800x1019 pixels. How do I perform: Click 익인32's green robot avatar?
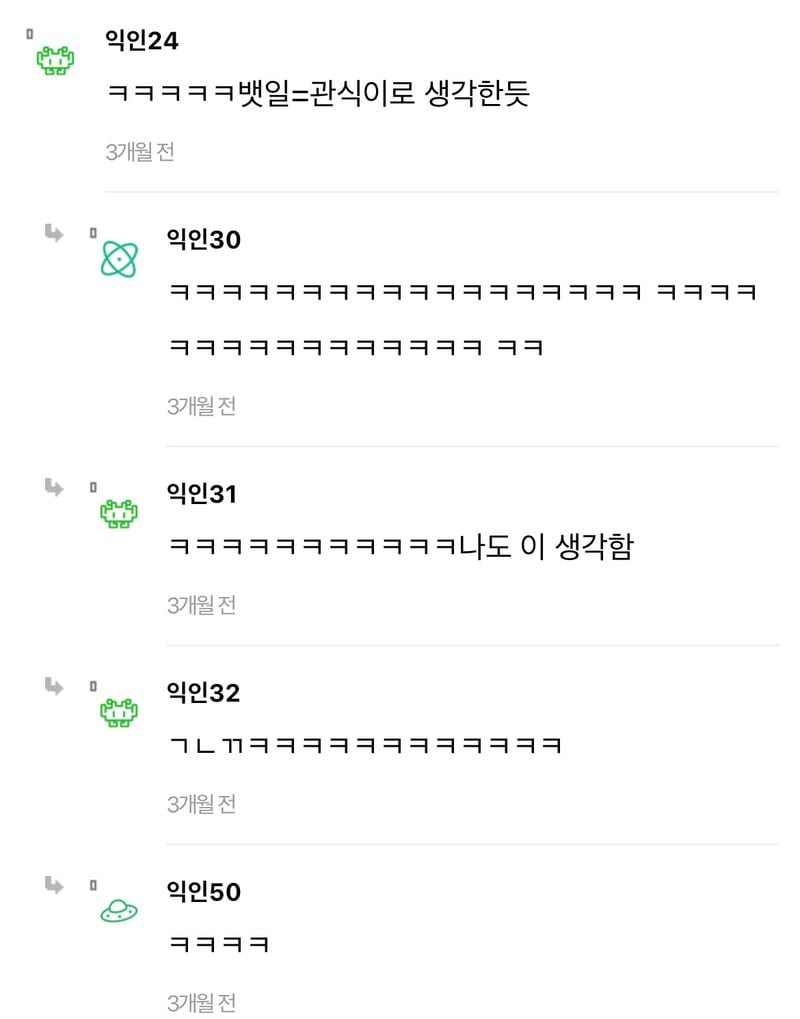(x=119, y=712)
